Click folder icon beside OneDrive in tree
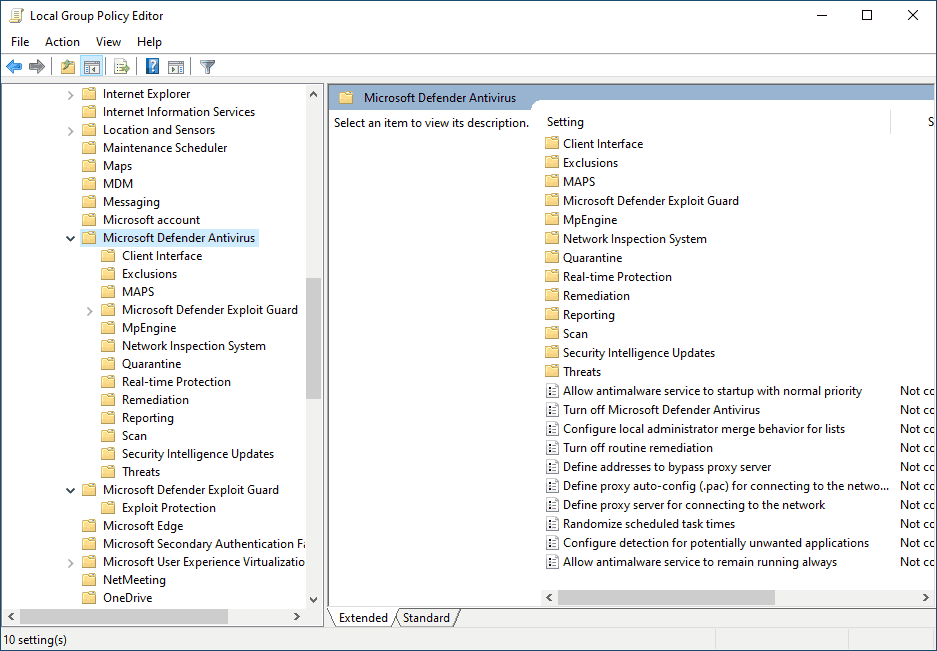The width and height of the screenshot is (937, 651). [89, 598]
